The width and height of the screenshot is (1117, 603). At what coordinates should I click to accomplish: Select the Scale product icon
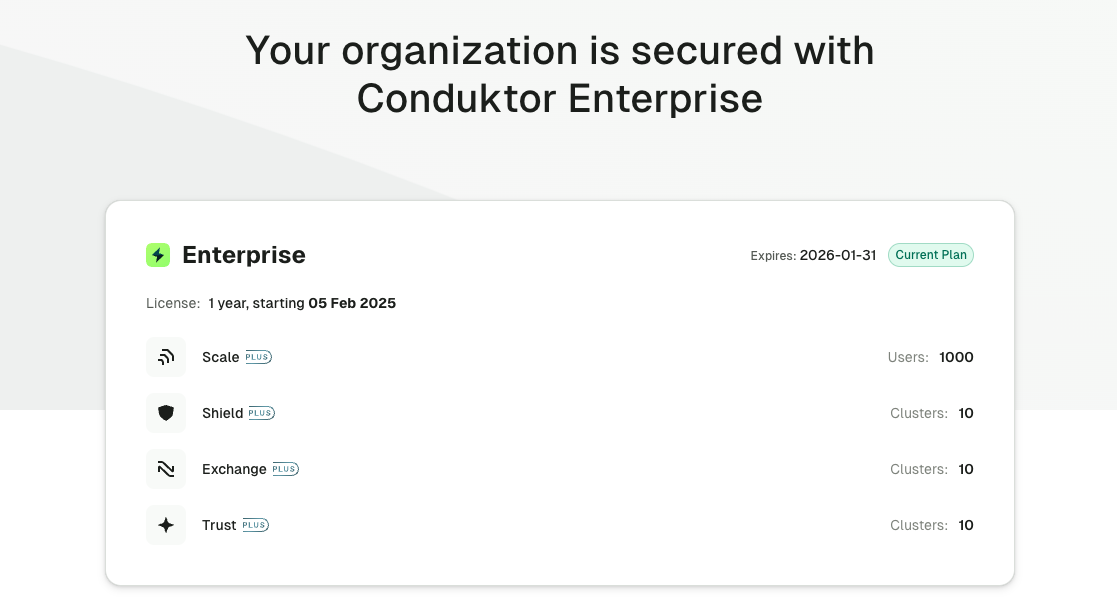coord(166,357)
